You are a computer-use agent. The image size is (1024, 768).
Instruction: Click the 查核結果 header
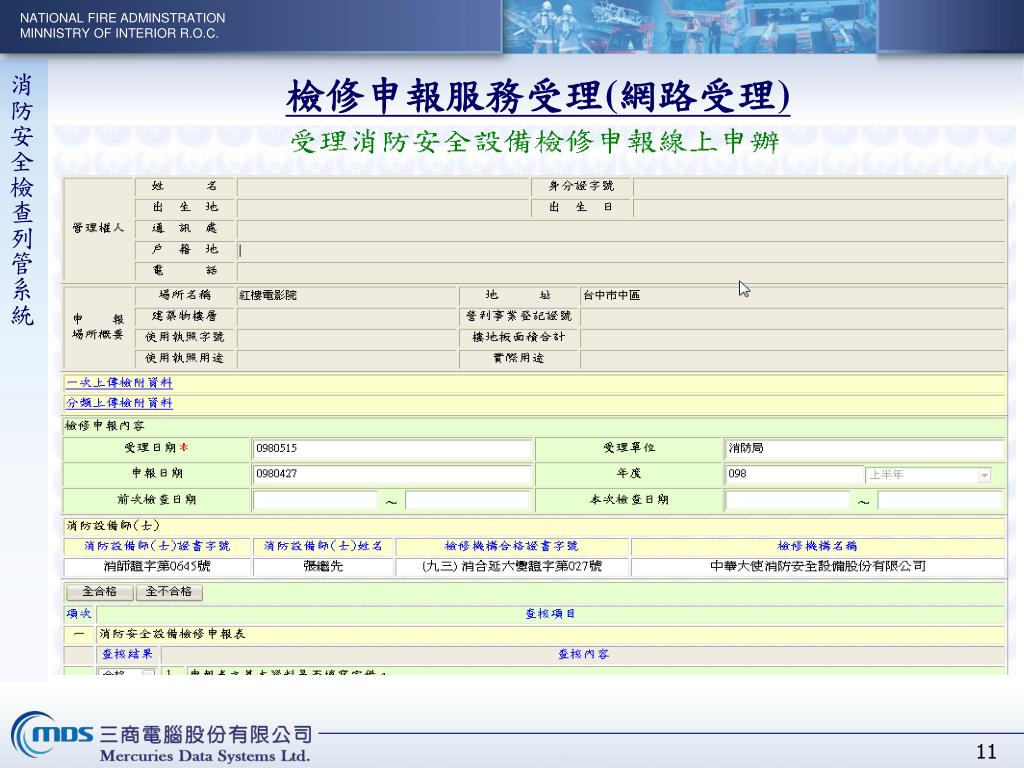coord(127,654)
